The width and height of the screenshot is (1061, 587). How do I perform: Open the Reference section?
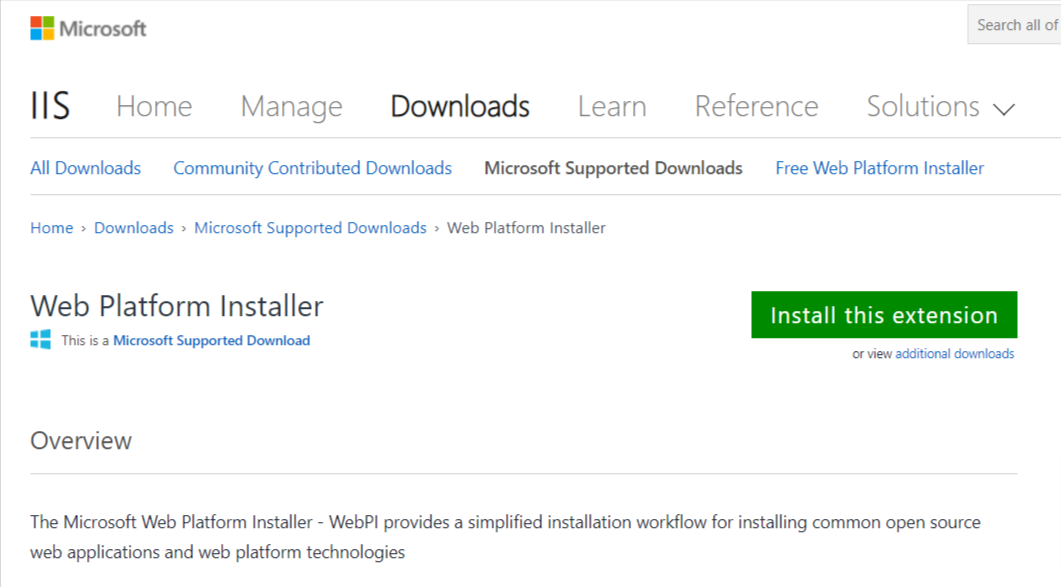[757, 106]
